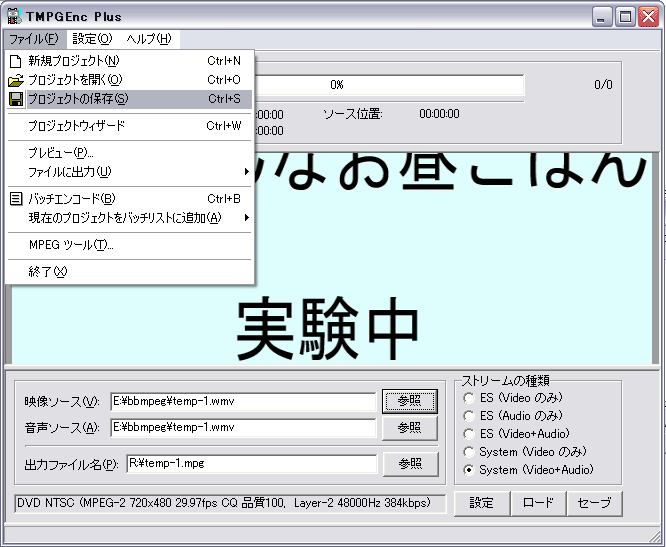
Task: Open the 設定(O) menu
Action: point(92,39)
